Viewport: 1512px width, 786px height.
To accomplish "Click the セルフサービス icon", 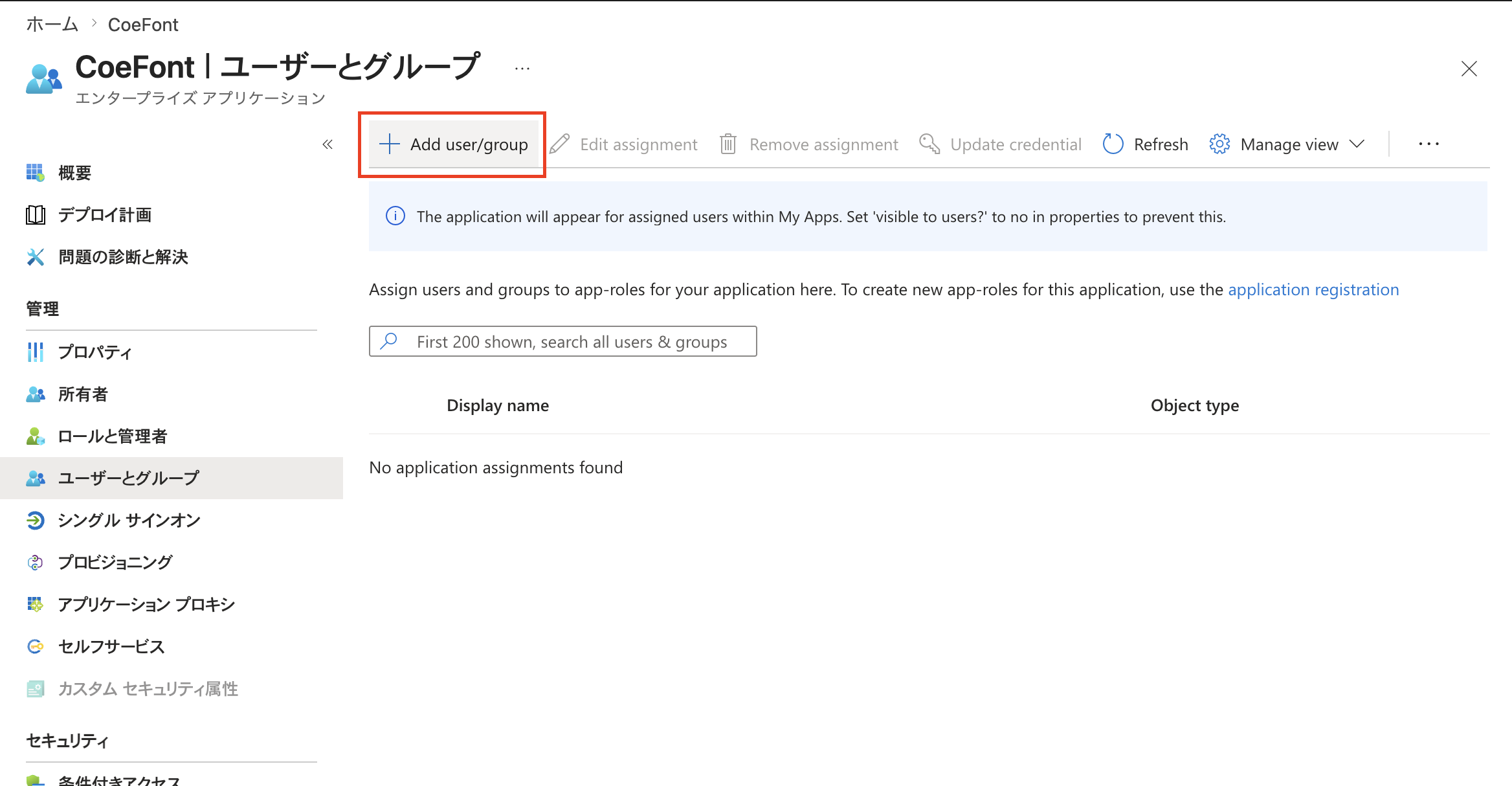I will pos(35,646).
